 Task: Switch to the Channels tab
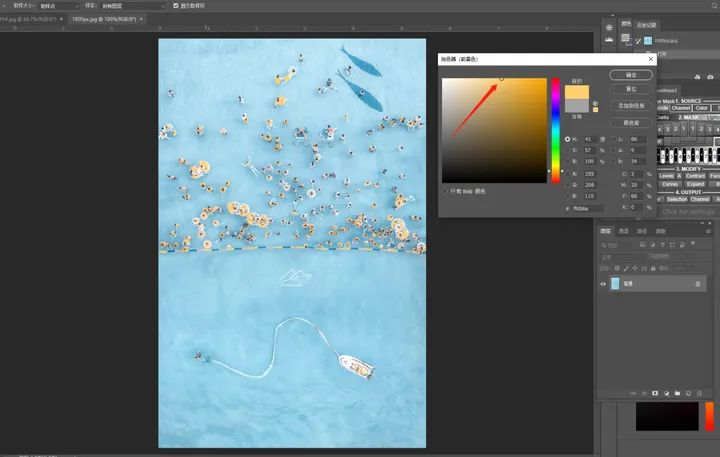tap(624, 231)
